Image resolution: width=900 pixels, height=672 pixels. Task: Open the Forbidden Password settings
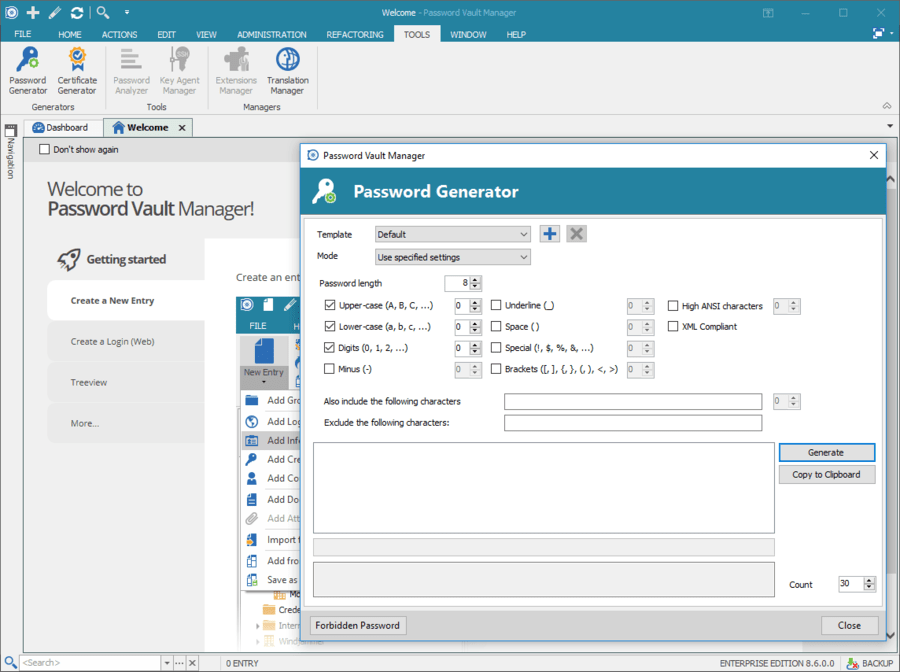point(357,625)
